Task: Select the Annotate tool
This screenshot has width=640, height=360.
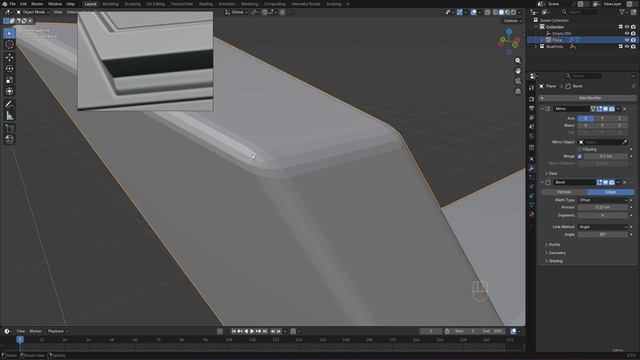Action: click(x=9, y=104)
